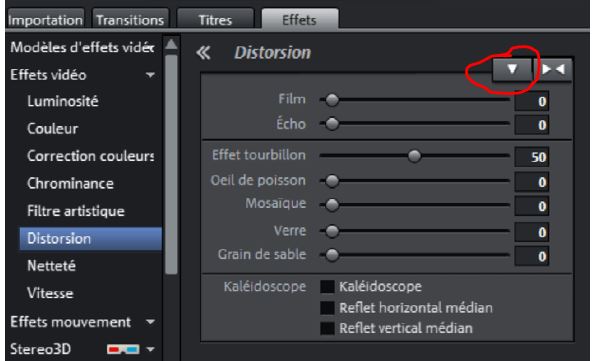This screenshot has width=604, height=361.
Task: Check the Reflet vertical médian option
Action: (x=327, y=328)
